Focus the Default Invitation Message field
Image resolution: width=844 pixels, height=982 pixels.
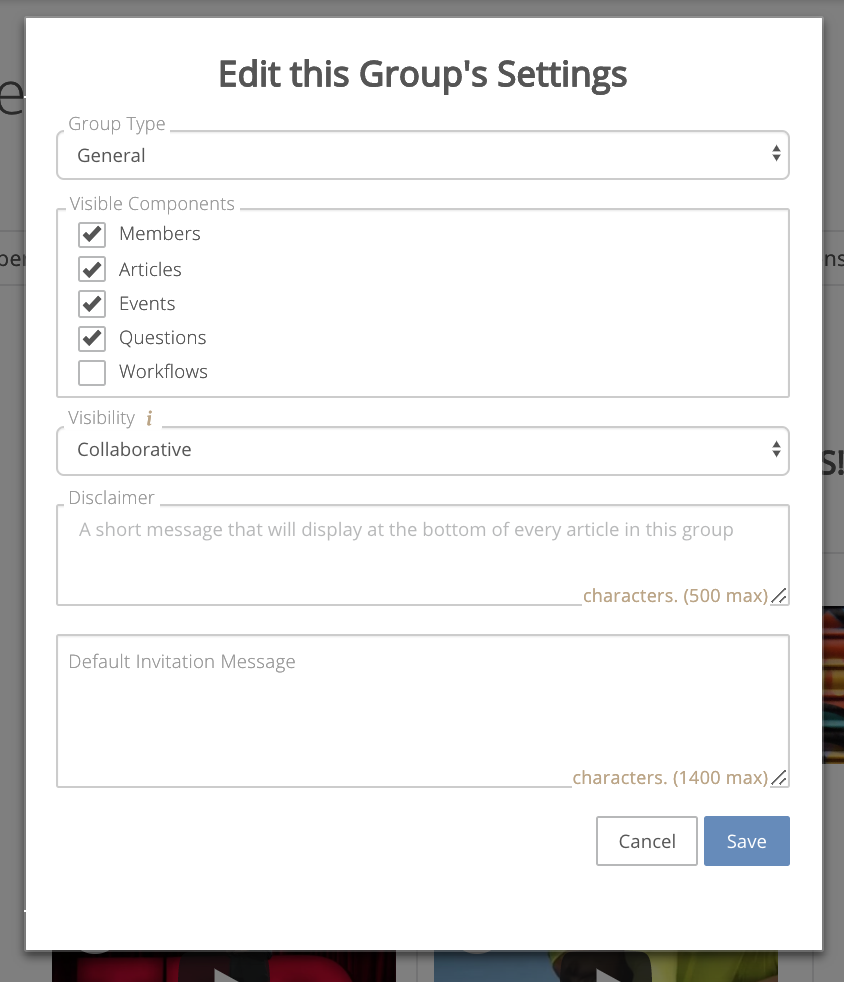coord(423,711)
